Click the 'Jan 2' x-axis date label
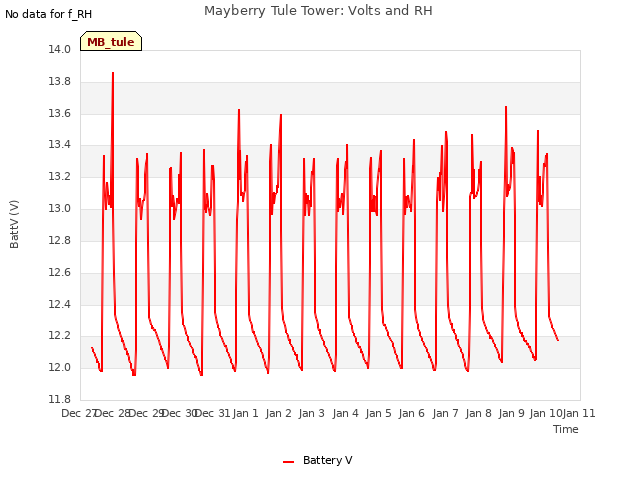 [278, 413]
